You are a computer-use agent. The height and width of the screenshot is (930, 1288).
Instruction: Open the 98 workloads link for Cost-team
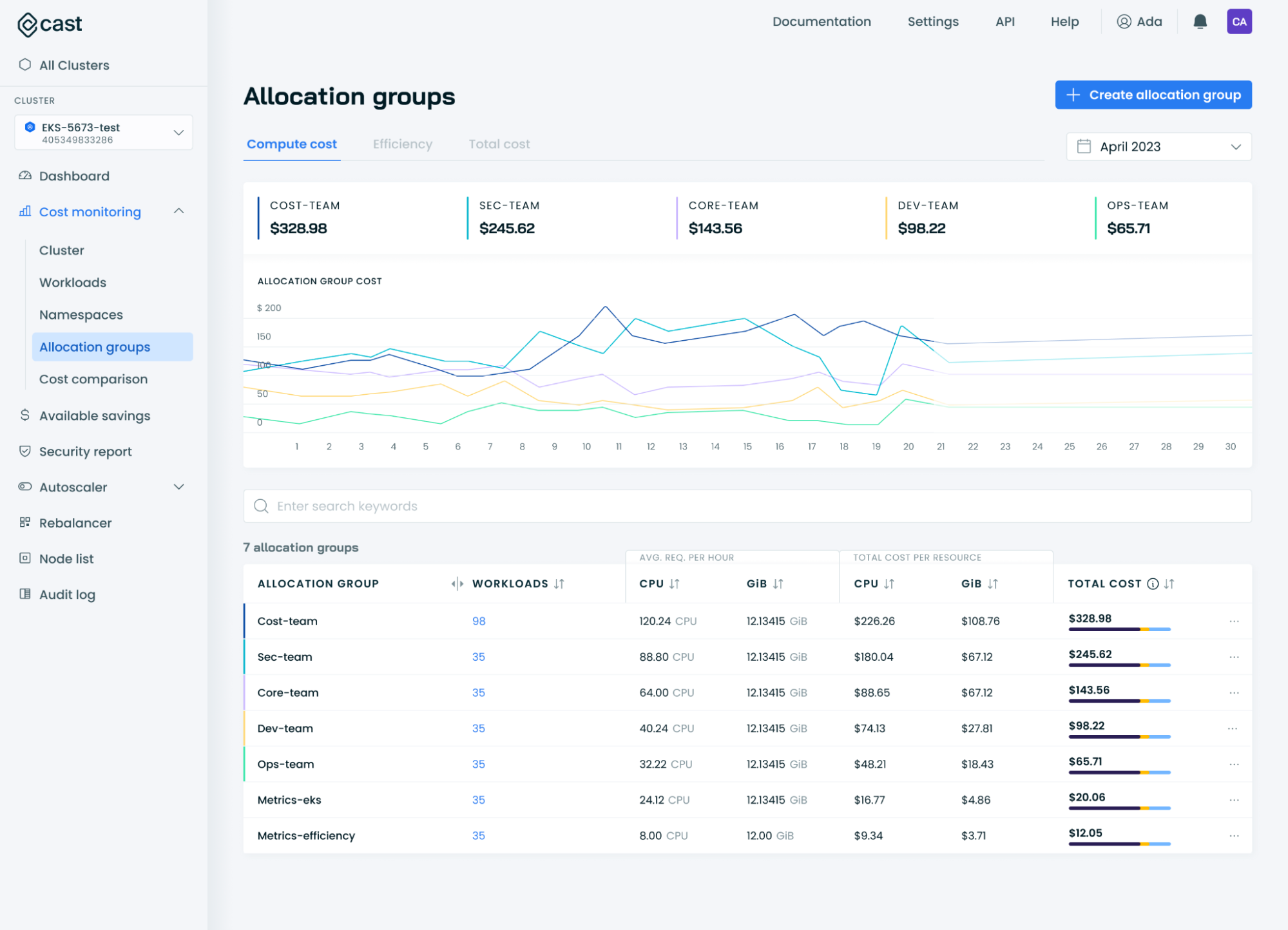point(478,621)
